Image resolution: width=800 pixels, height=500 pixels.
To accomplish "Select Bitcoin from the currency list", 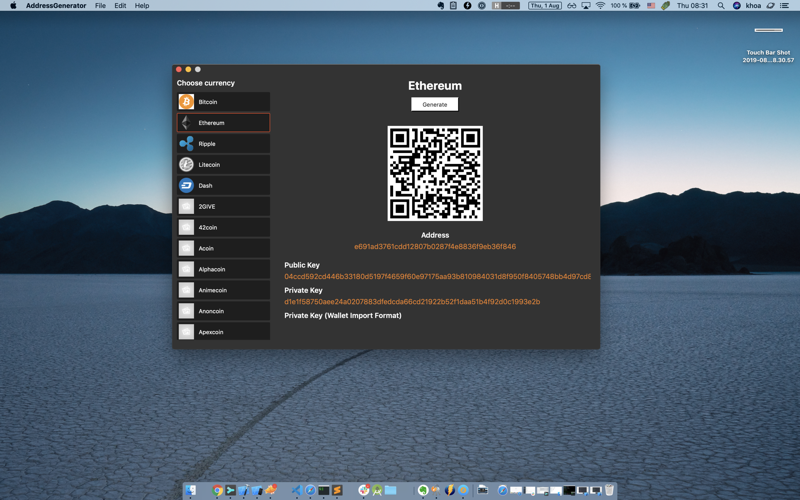I will coord(223,102).
